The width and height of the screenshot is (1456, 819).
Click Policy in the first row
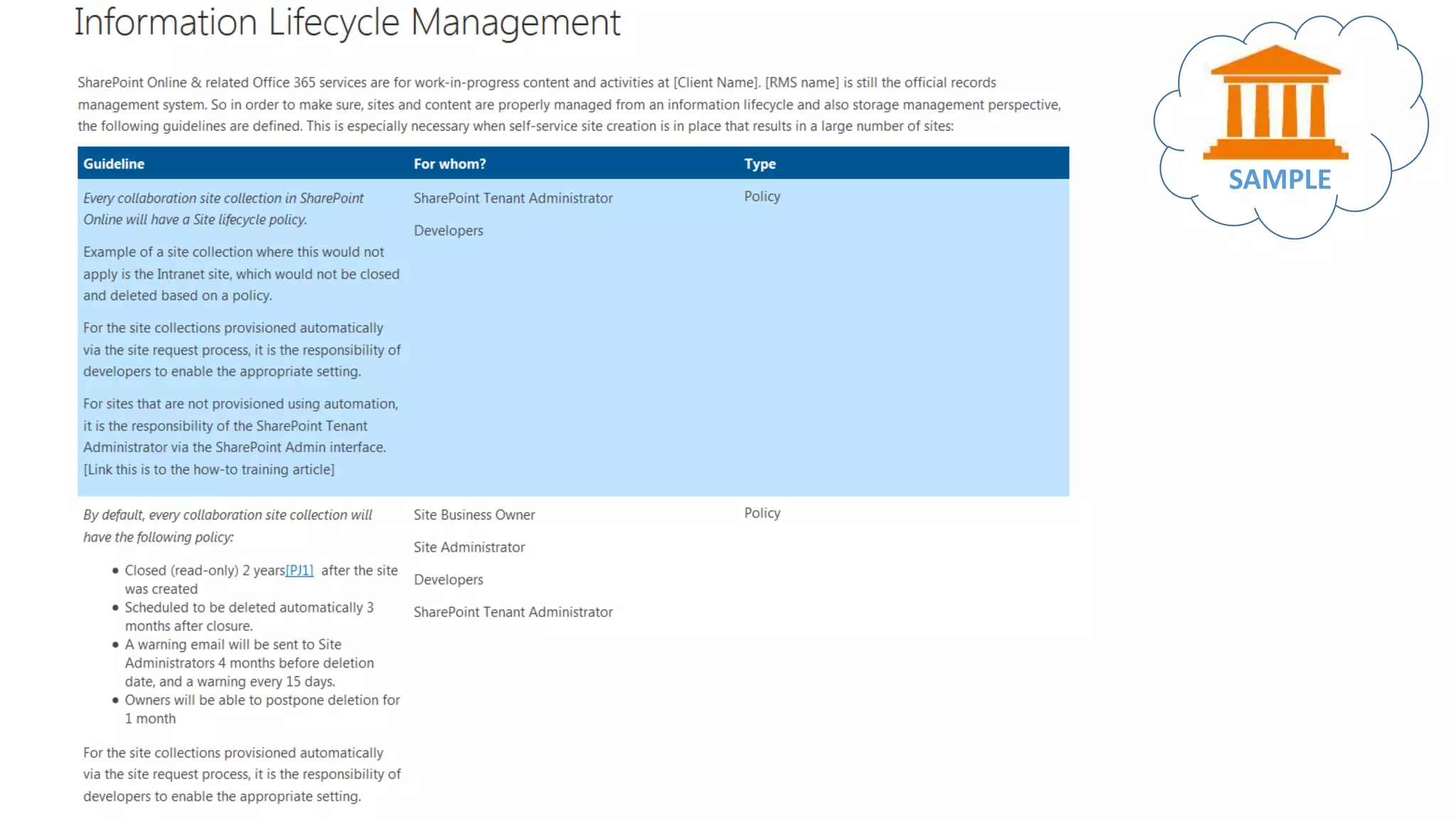[761, 196]
